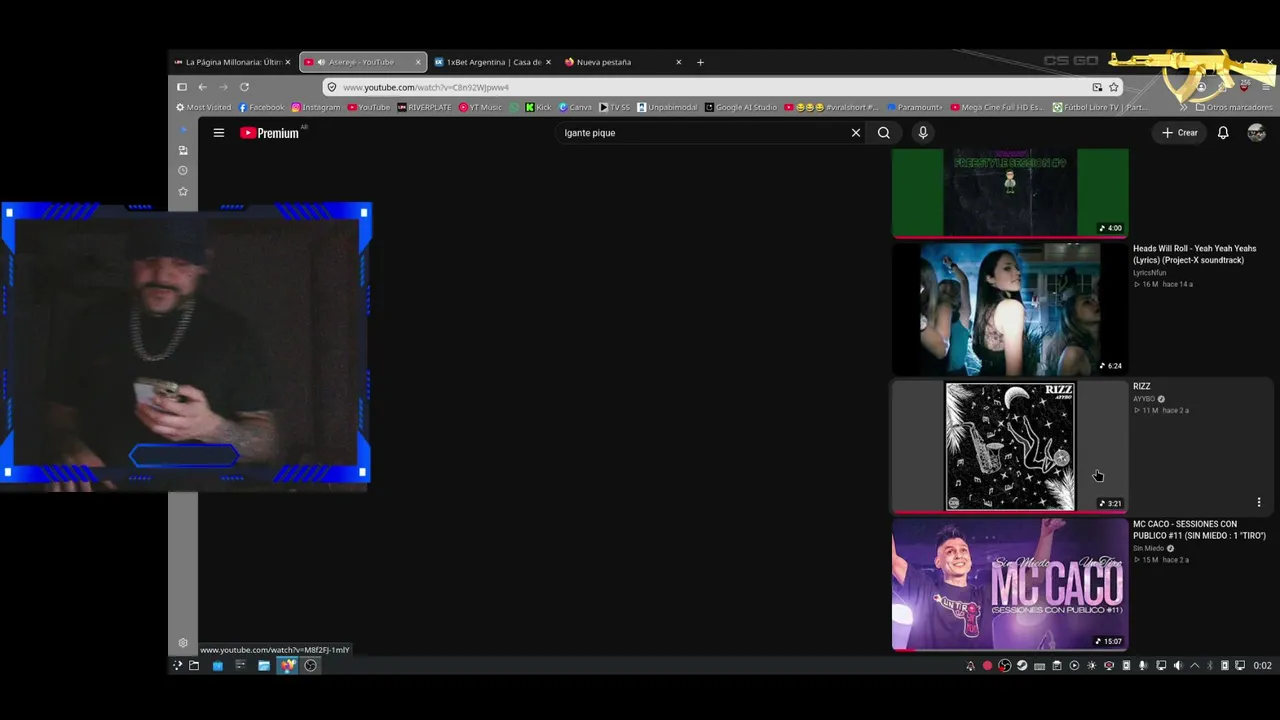Viewport: 1280px width, 720px height.
Task: Open picture-in-picture icon in address bar
Action: click(x=1097, y=87)
